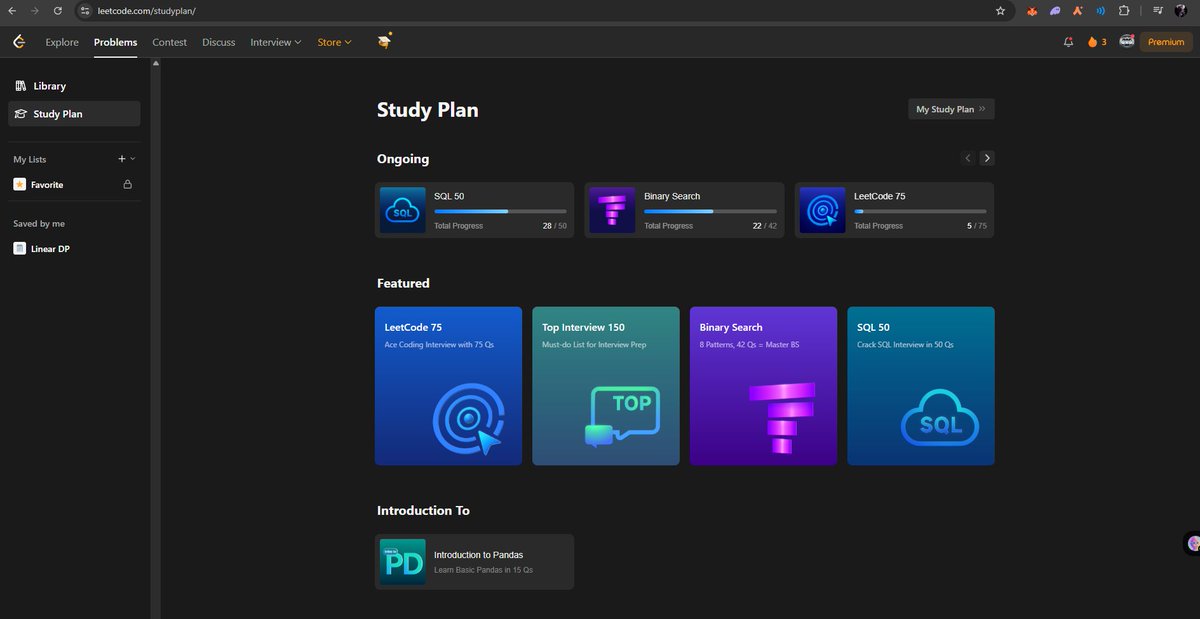1200x619 pixels.
Task: Show next ongoing study plans arrow
Action: 987,158
